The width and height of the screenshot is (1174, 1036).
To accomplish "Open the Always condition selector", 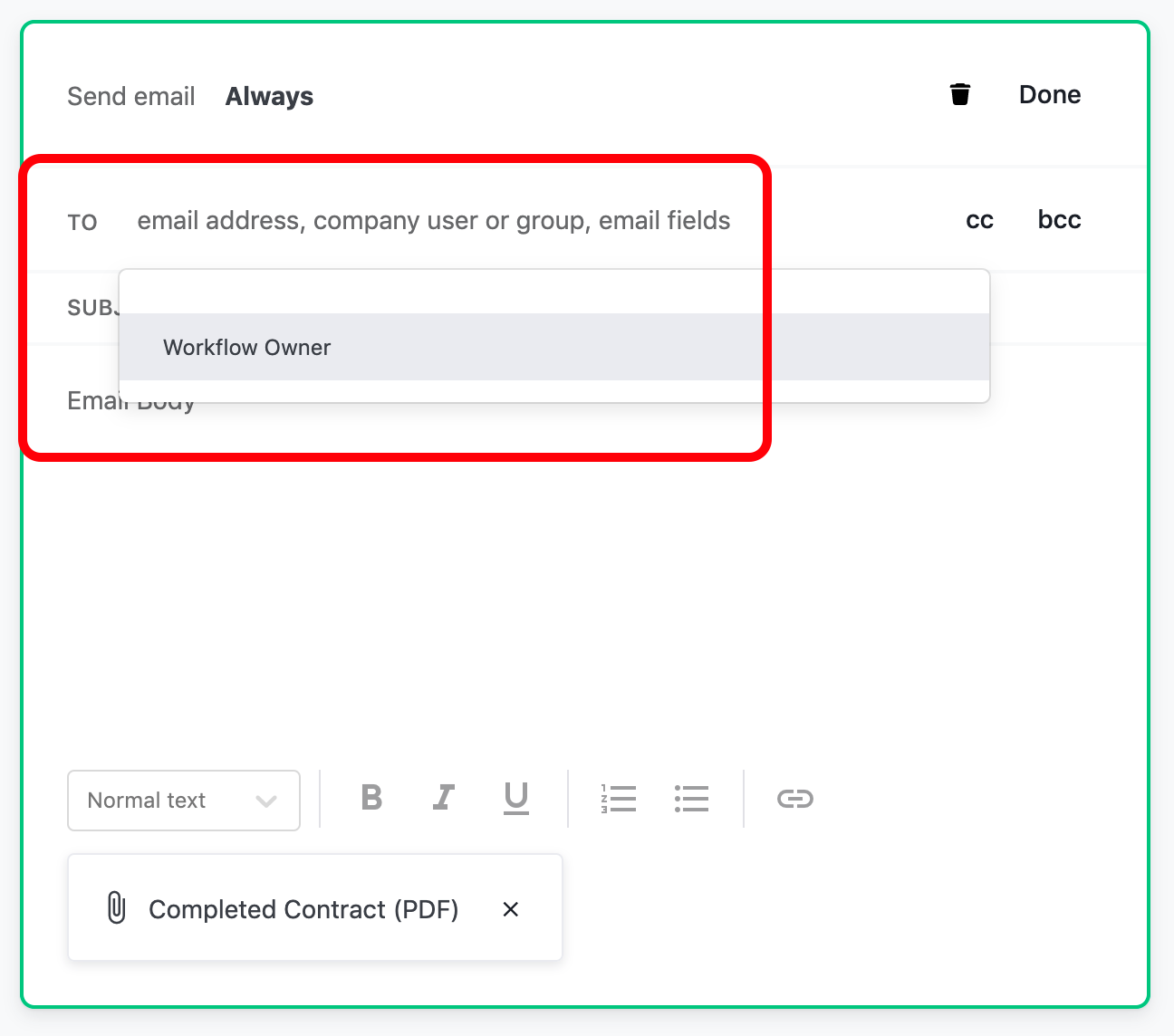I will click(268, 96).
